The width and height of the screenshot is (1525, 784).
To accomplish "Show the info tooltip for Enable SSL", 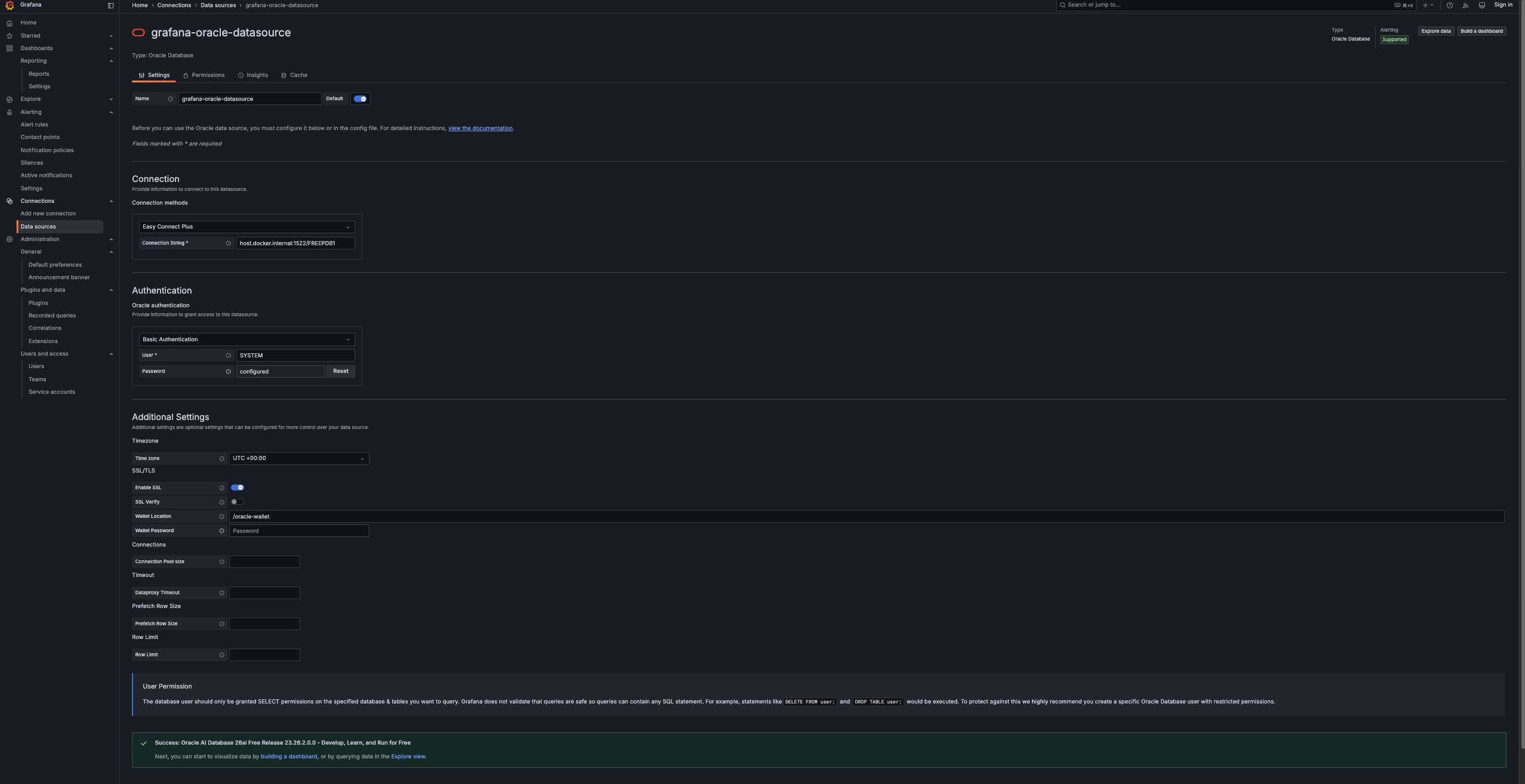I will pos(221,488).
